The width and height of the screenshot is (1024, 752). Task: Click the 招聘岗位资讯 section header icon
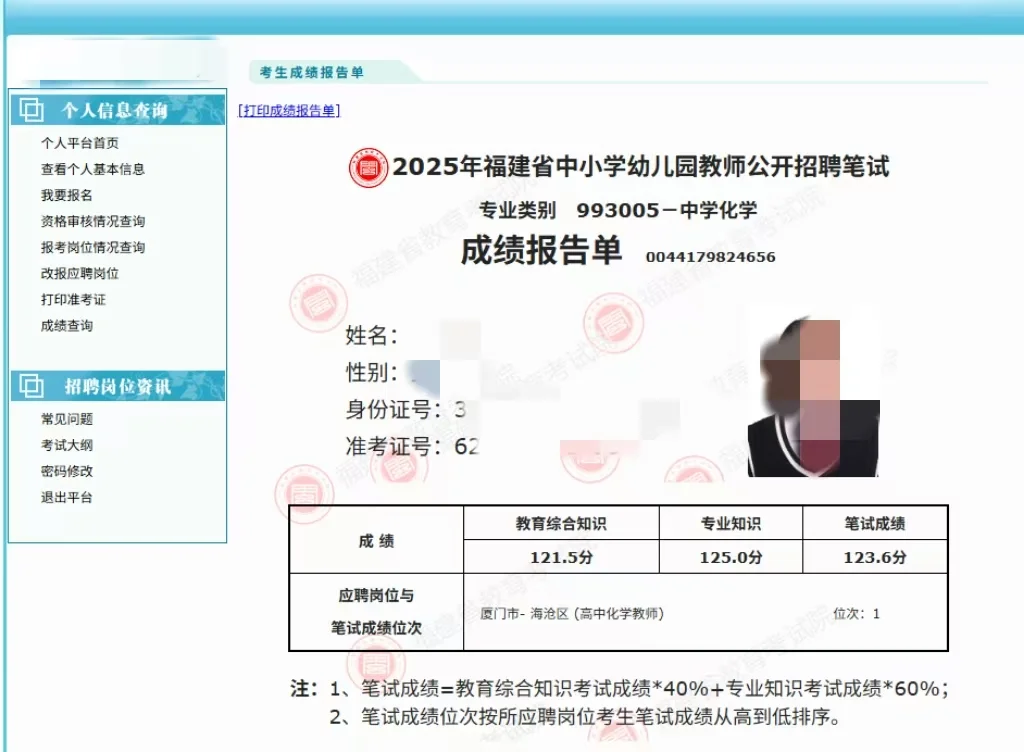pos(30,384)
